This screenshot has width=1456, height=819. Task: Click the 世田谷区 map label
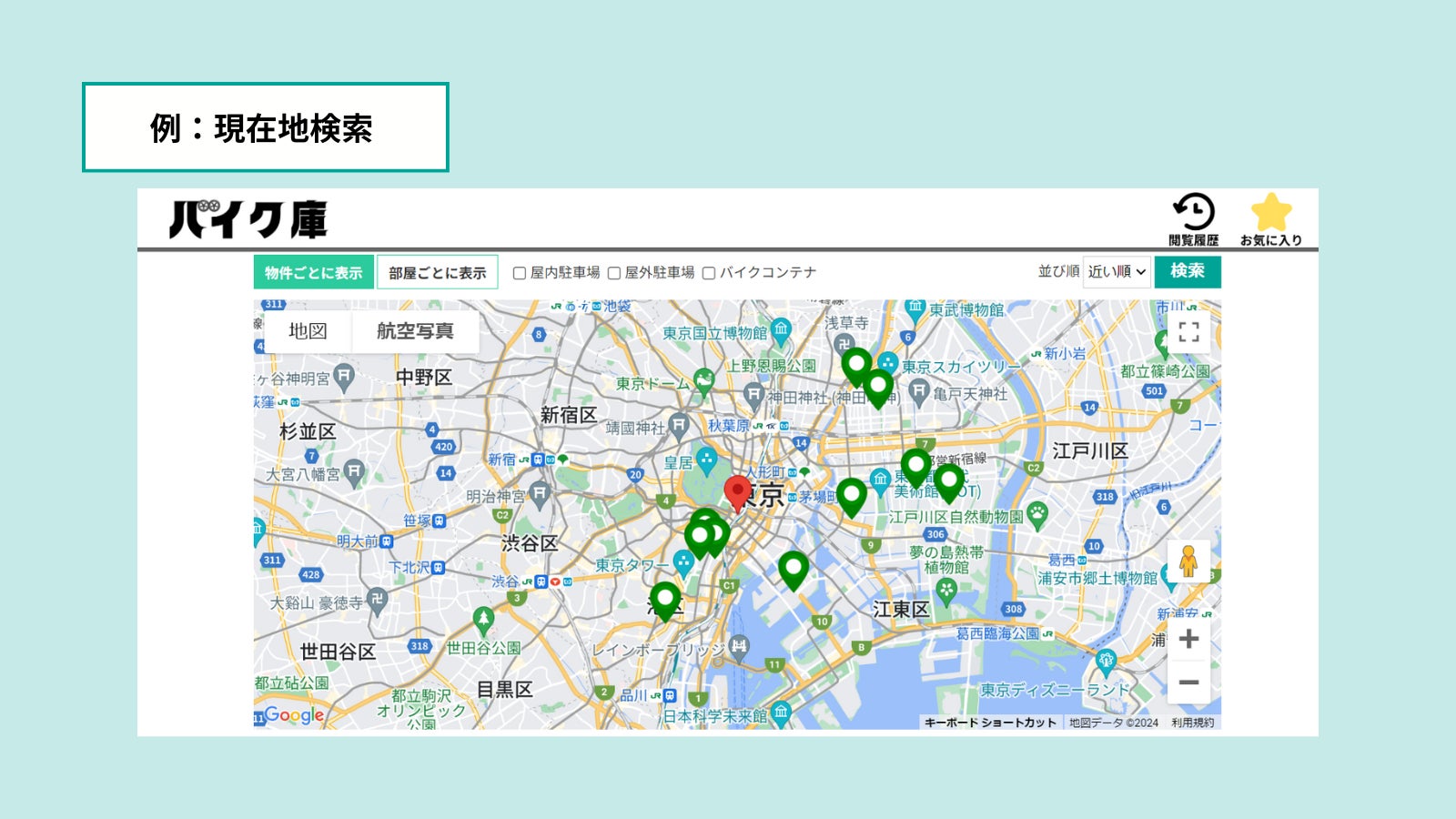pyautogui.click(x=338, y=652)
